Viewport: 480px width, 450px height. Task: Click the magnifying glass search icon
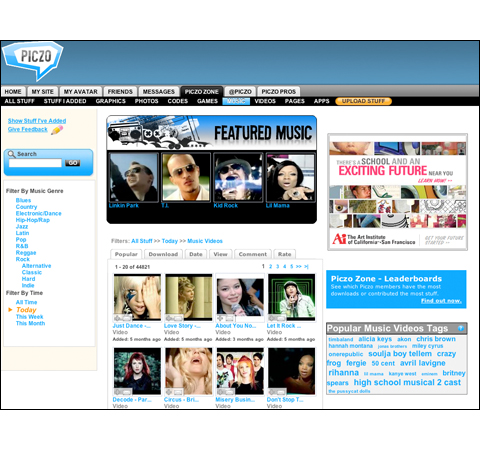(11, 154)
